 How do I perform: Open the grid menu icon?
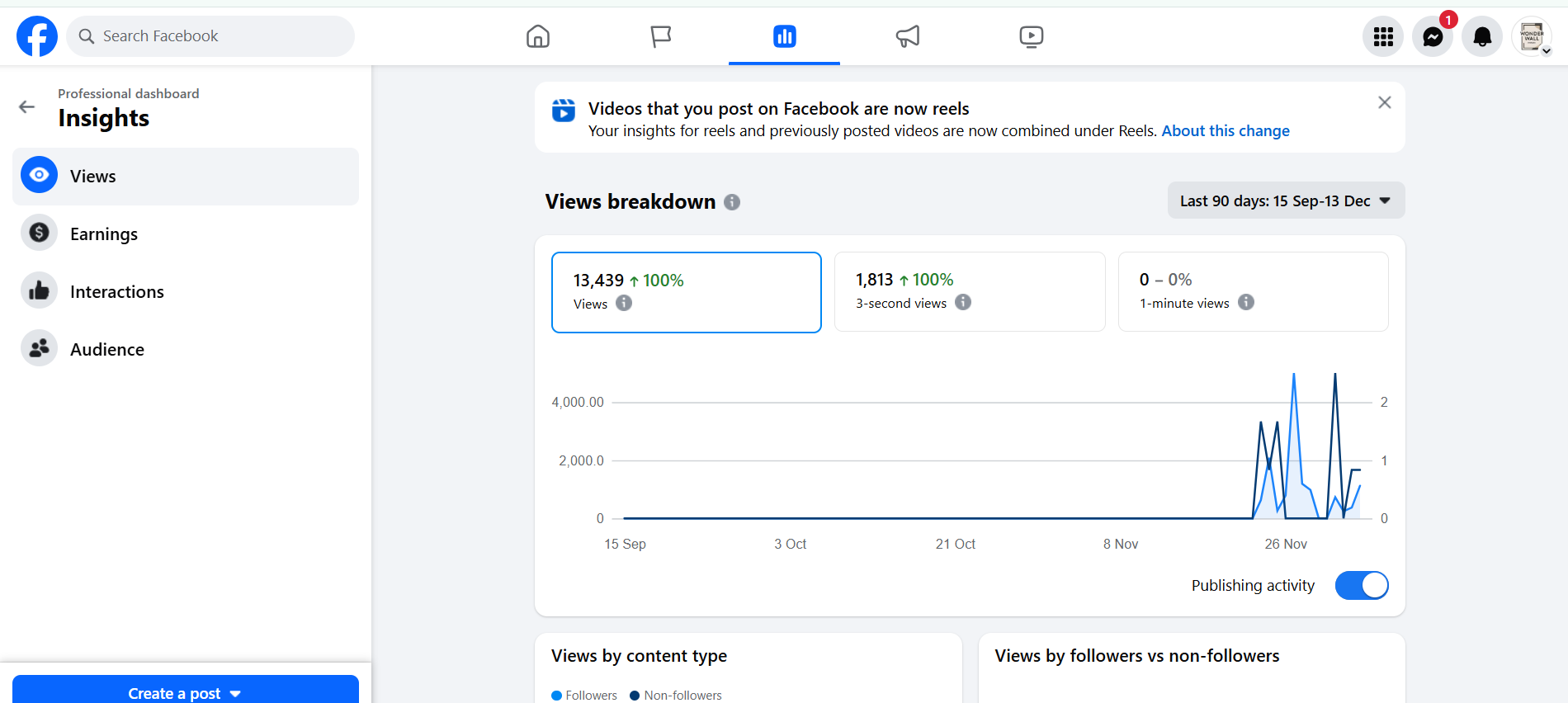click(x=1383, y=37)
